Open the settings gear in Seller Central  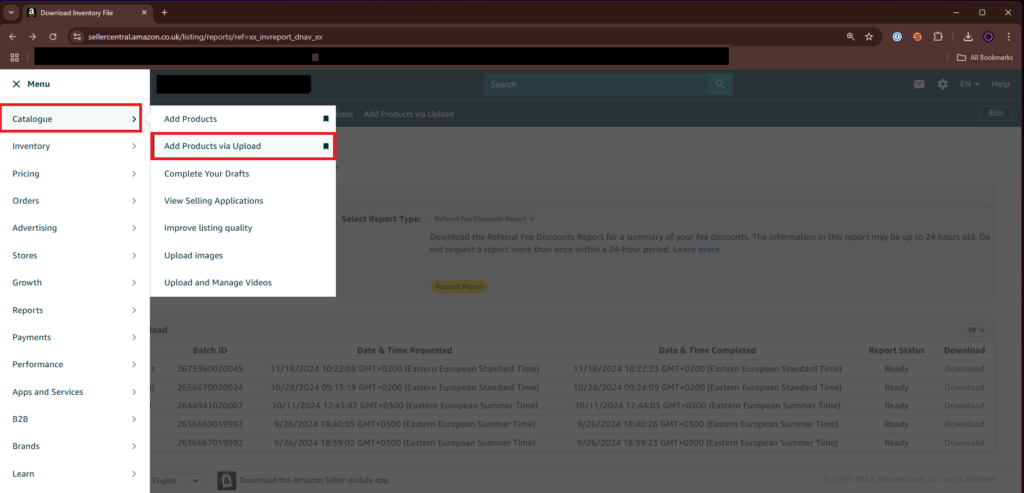click(x=942, y=84)
